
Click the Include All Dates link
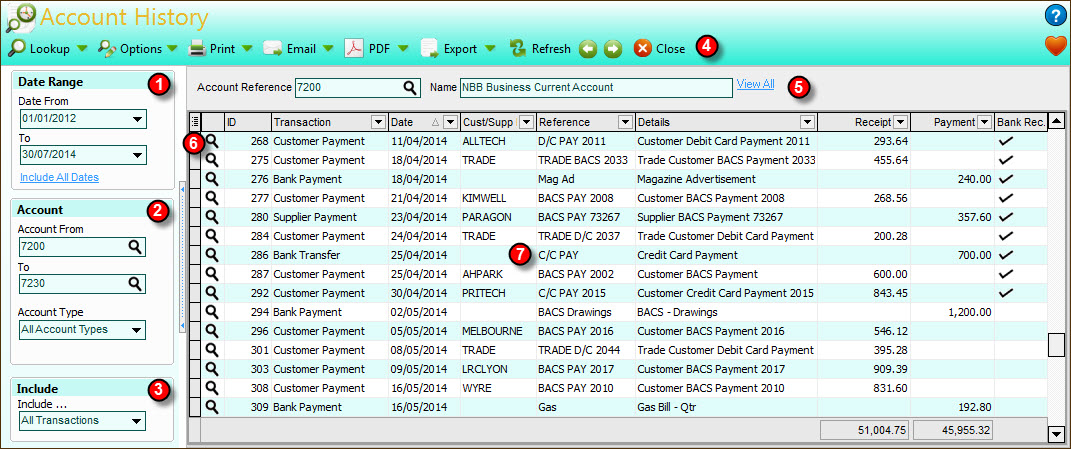pos(59,177)
